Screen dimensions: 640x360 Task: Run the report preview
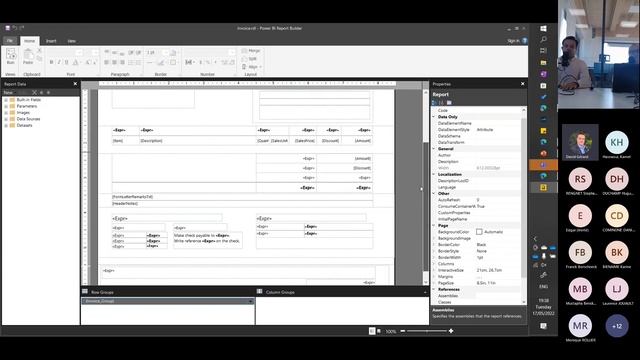click(11, 56)
